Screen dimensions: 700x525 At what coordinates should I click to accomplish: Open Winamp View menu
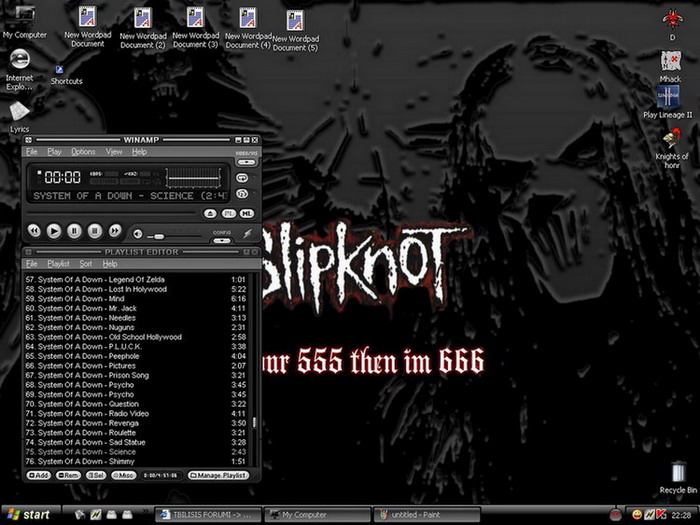click(x=114, y=152)
